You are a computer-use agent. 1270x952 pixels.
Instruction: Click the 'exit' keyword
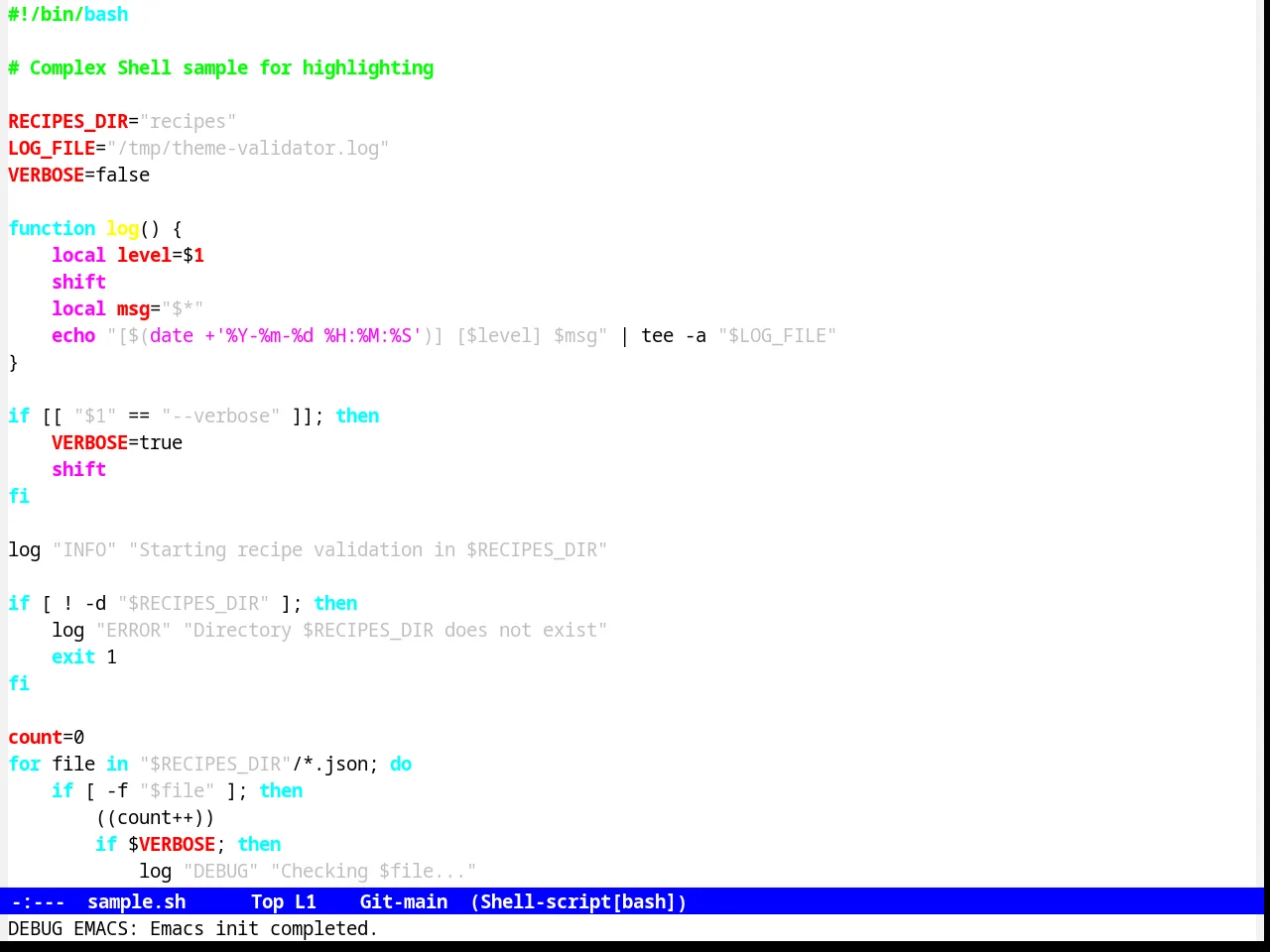pyautogui.click(x=73, y=656)
